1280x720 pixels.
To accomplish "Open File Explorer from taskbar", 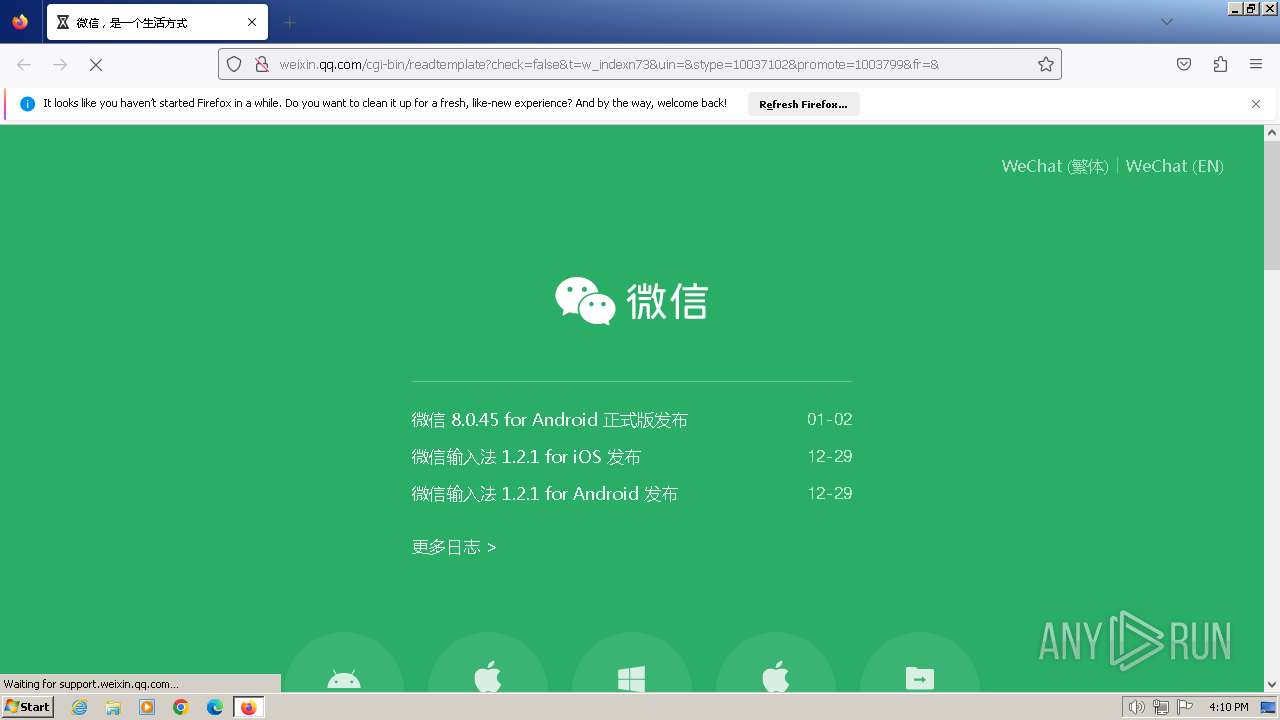I will pyautogui.click(x=113, y=707).
